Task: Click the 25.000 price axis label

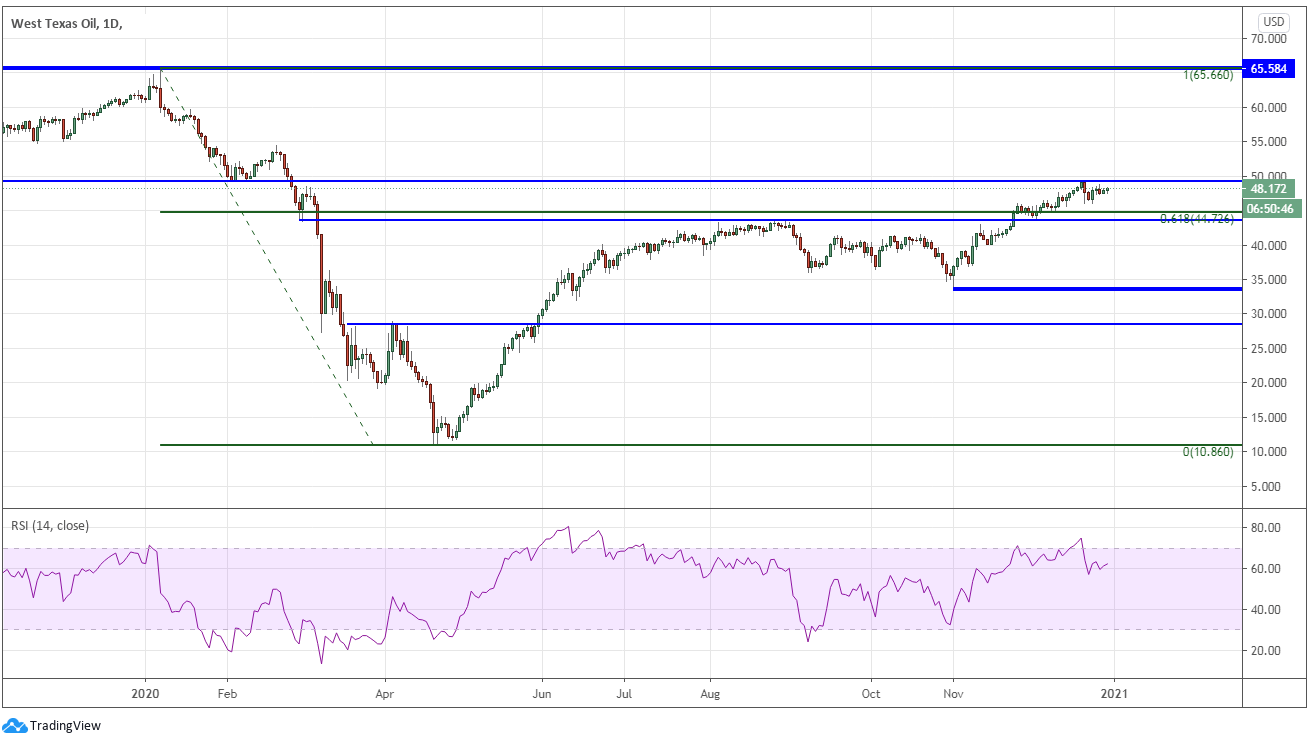Action: click(1268, 349)
